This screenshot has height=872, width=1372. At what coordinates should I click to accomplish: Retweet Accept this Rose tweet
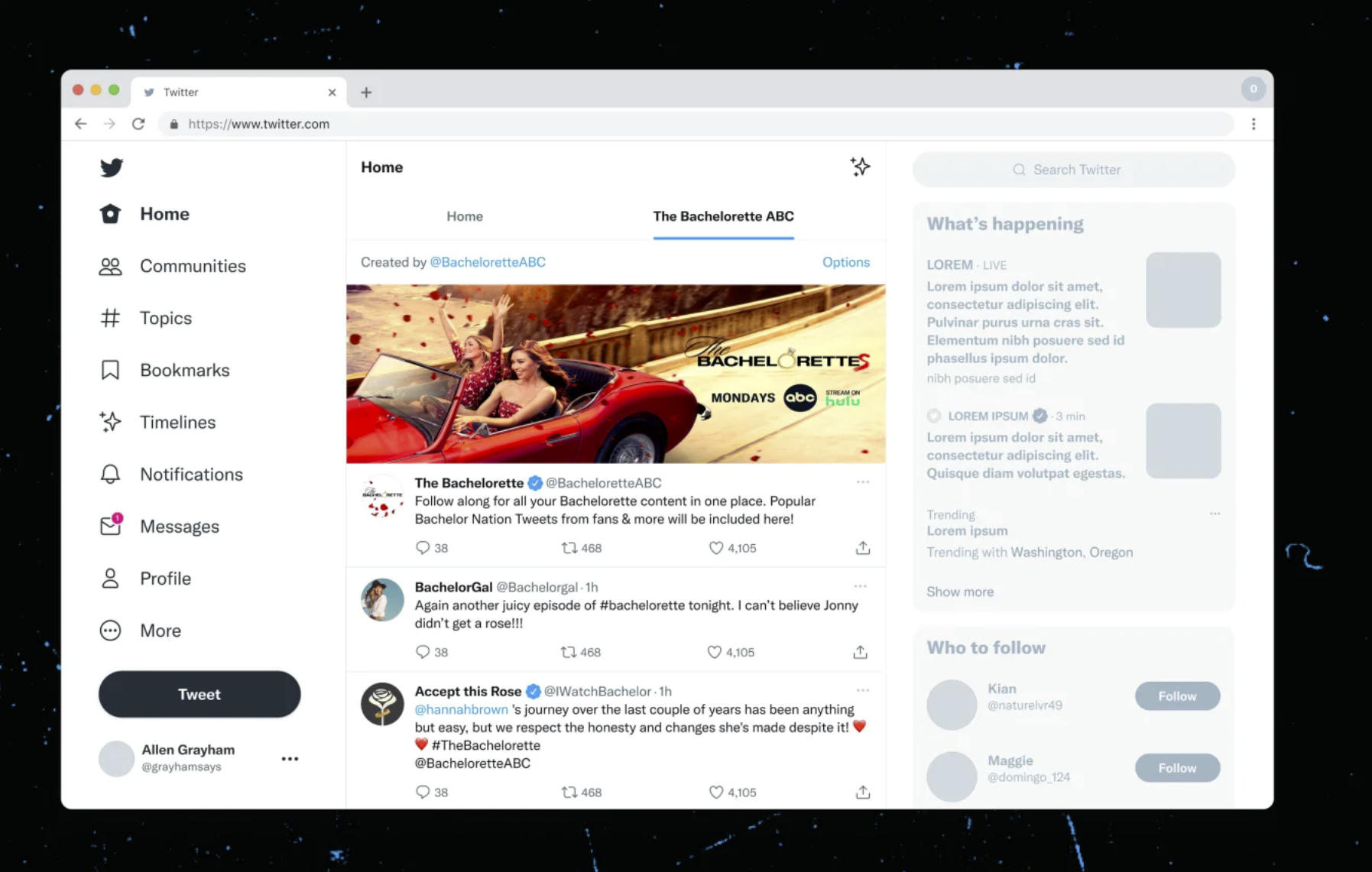(581, 793)
